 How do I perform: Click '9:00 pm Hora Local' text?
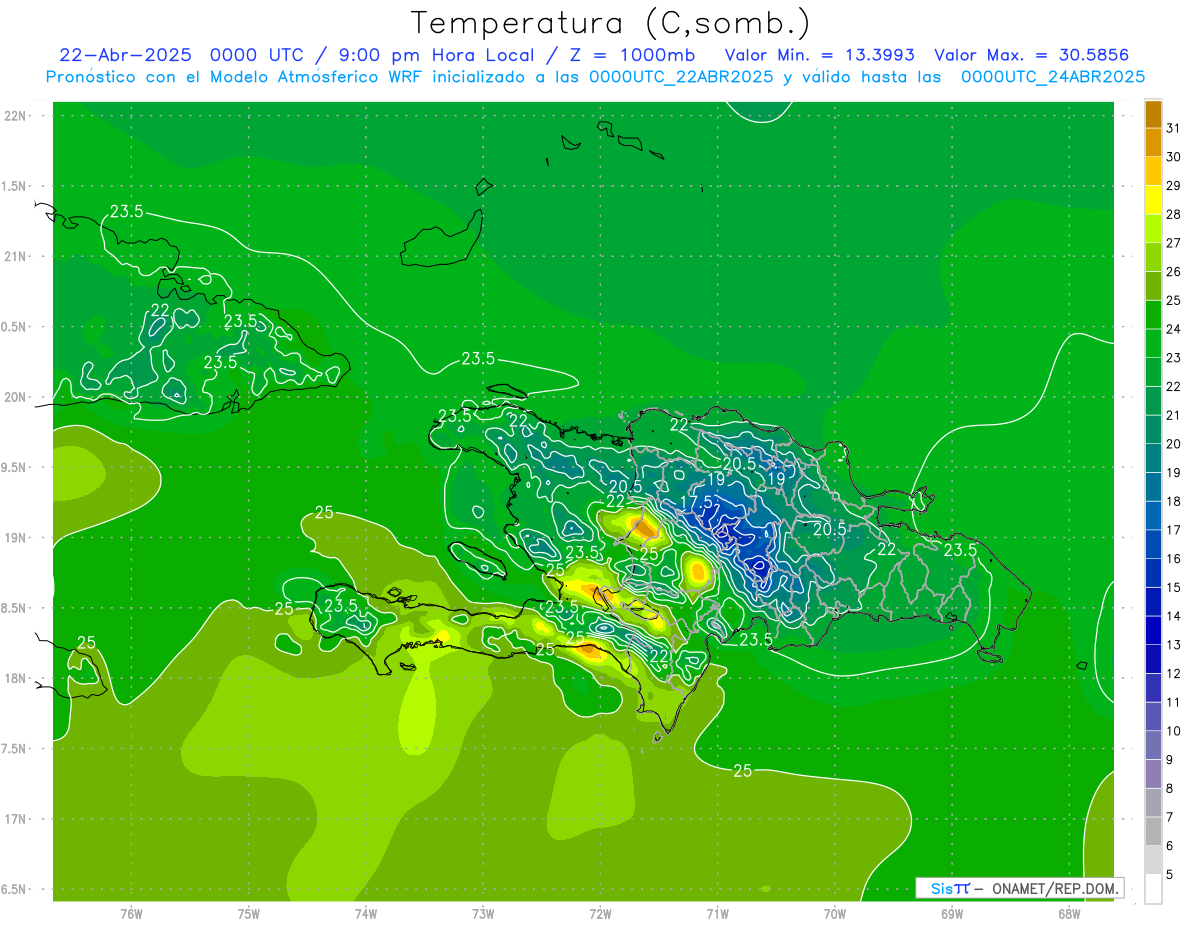pyautogui.click(x=434, y=55)
